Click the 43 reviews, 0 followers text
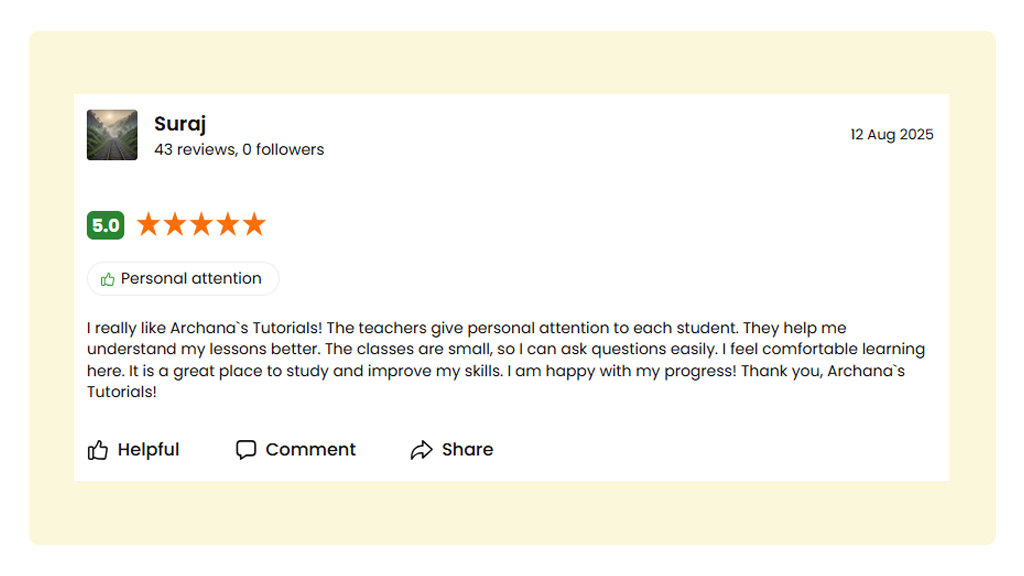This screenshot has width=1024, height=576. tap(239, 150)
